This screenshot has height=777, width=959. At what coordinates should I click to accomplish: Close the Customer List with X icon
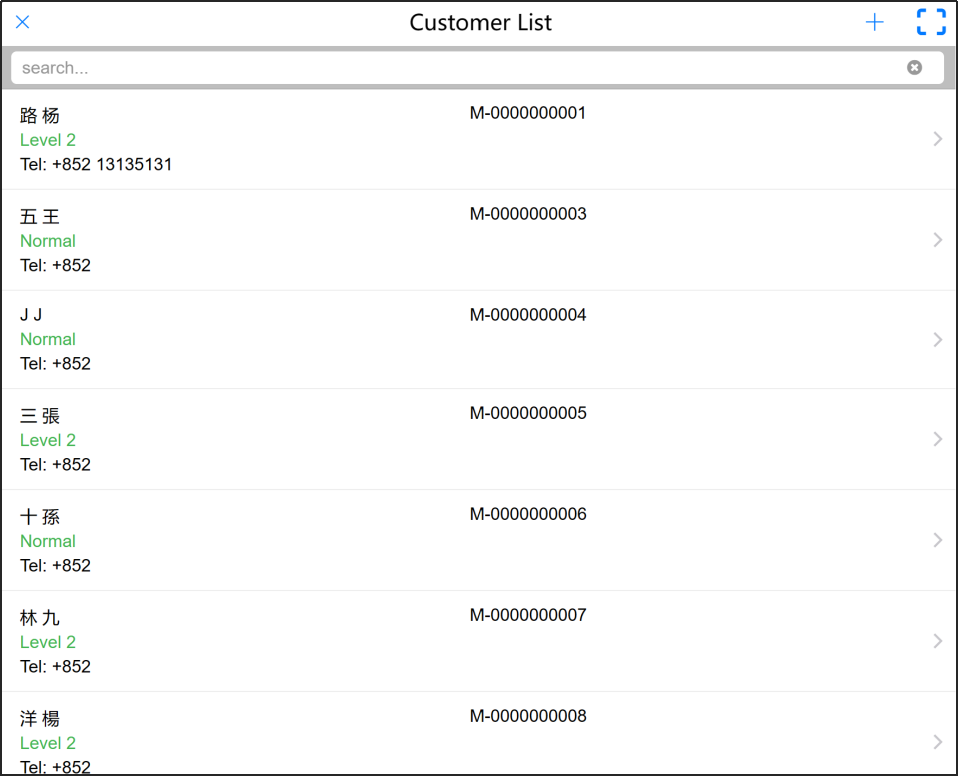pyautogui.click(x=23, y=22)
